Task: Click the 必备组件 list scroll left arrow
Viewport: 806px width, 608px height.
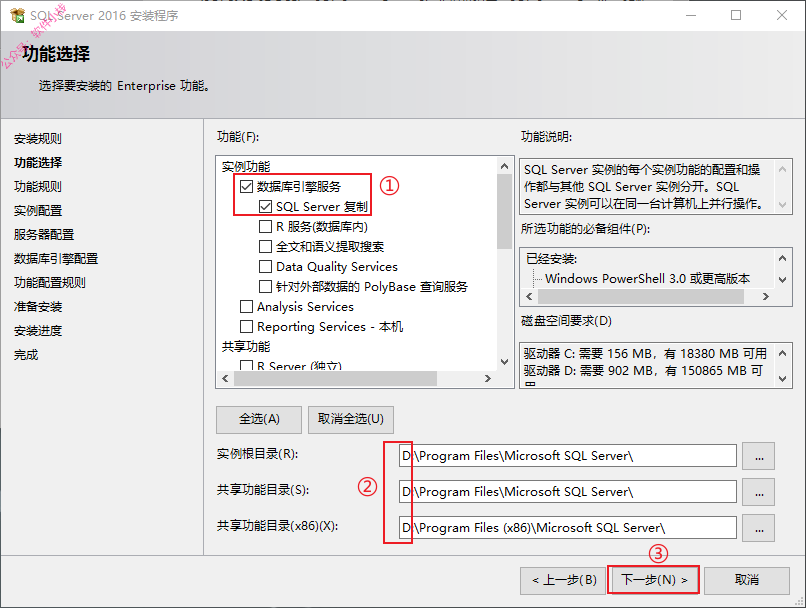Action: click(x=529, y=297)
